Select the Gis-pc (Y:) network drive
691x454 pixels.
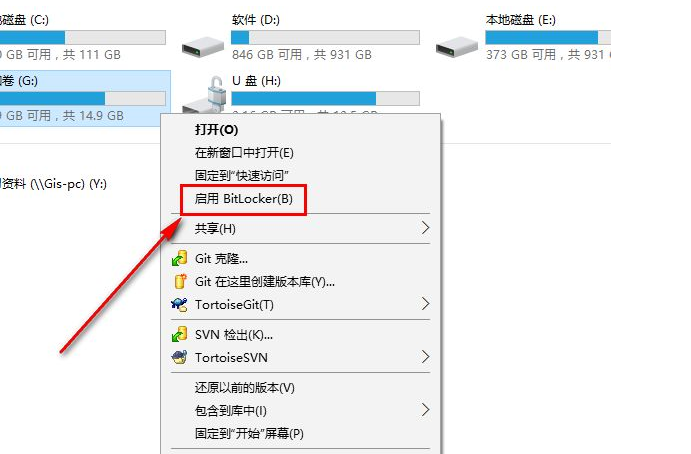(x=53, y=184)
